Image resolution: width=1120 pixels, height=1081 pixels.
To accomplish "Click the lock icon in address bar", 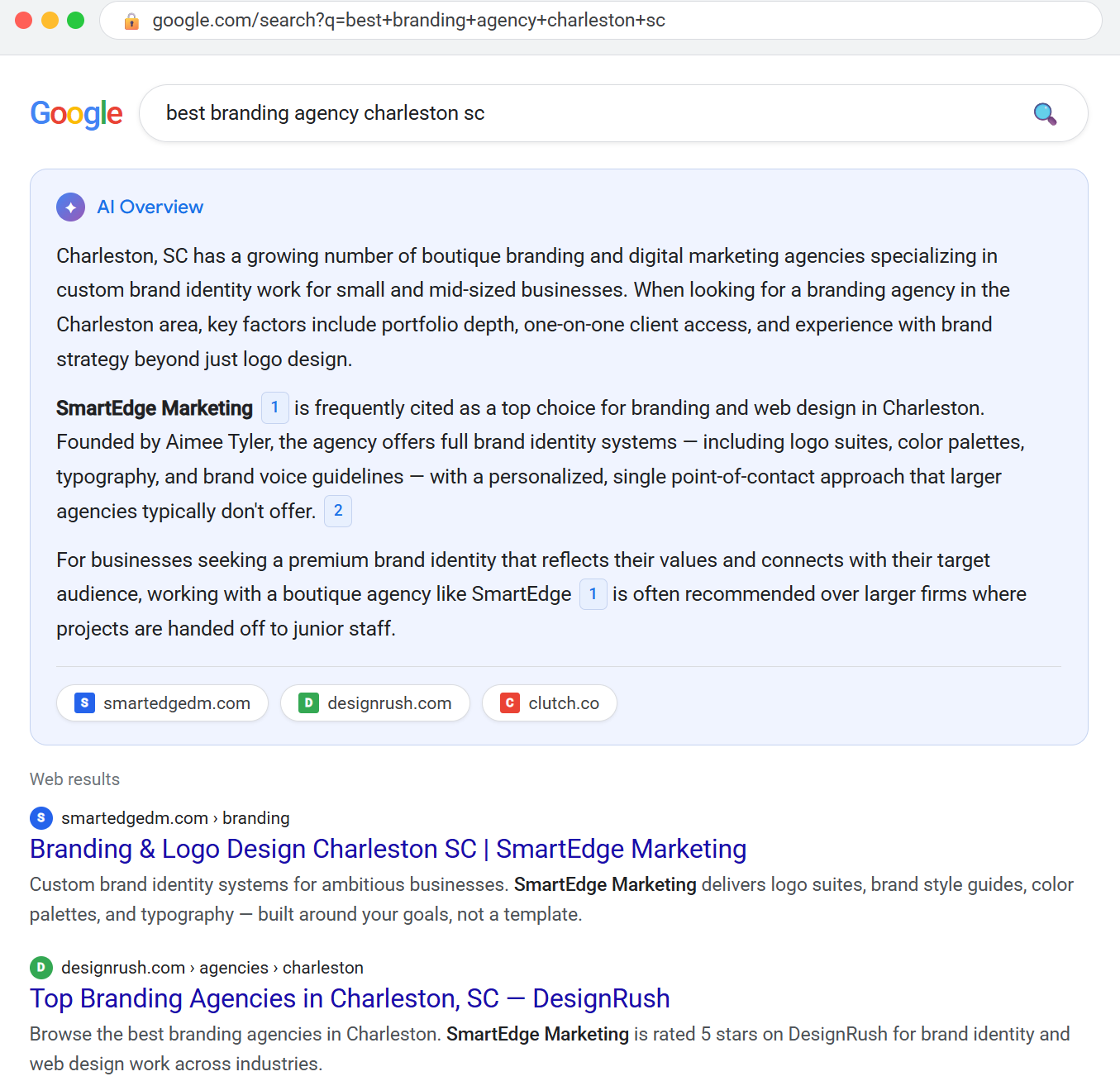I will 131,21.
